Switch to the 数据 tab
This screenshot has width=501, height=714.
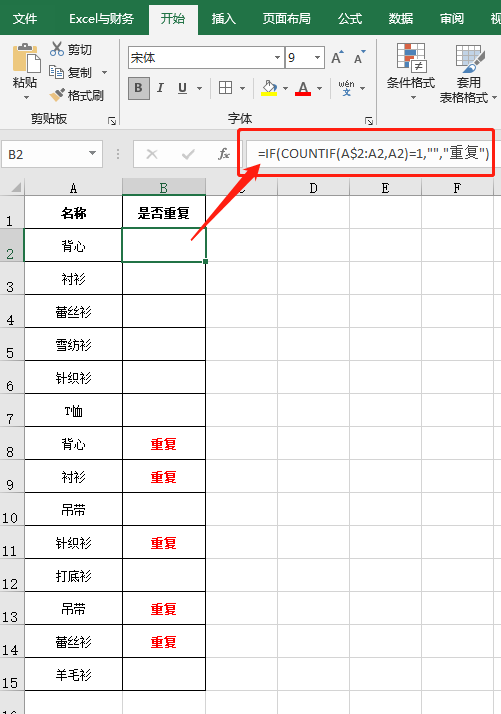click(401, 19)
